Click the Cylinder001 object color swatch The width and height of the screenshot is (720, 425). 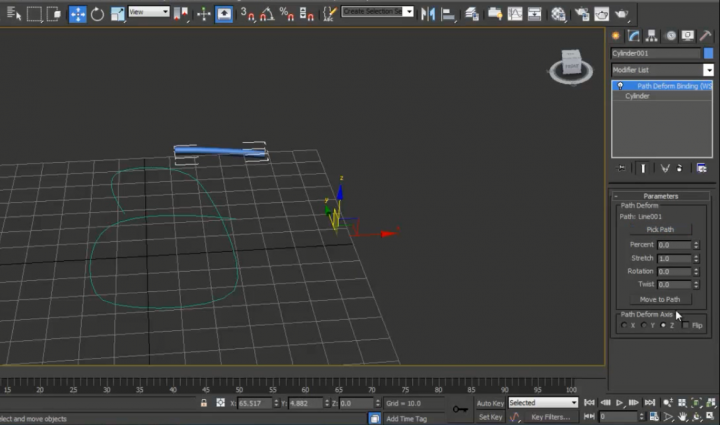pyautogui.click(x=708, y=53)
